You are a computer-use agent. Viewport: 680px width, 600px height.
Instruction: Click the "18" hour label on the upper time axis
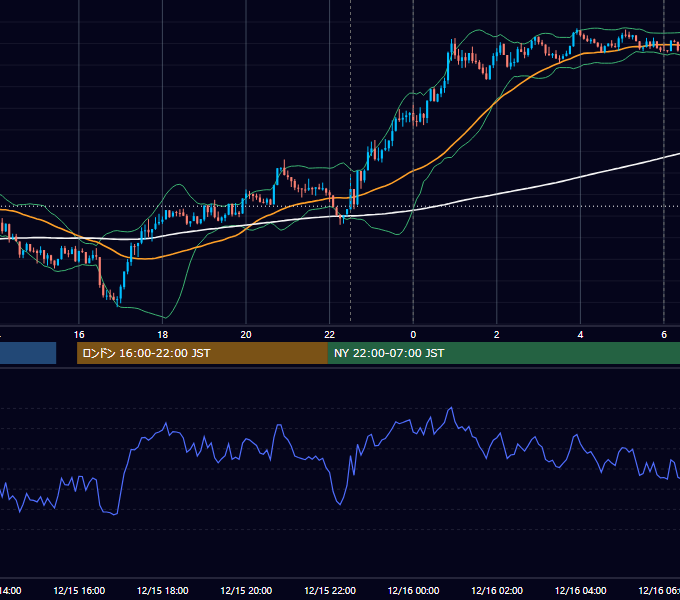pyautogui.click(x=163, y=335)
